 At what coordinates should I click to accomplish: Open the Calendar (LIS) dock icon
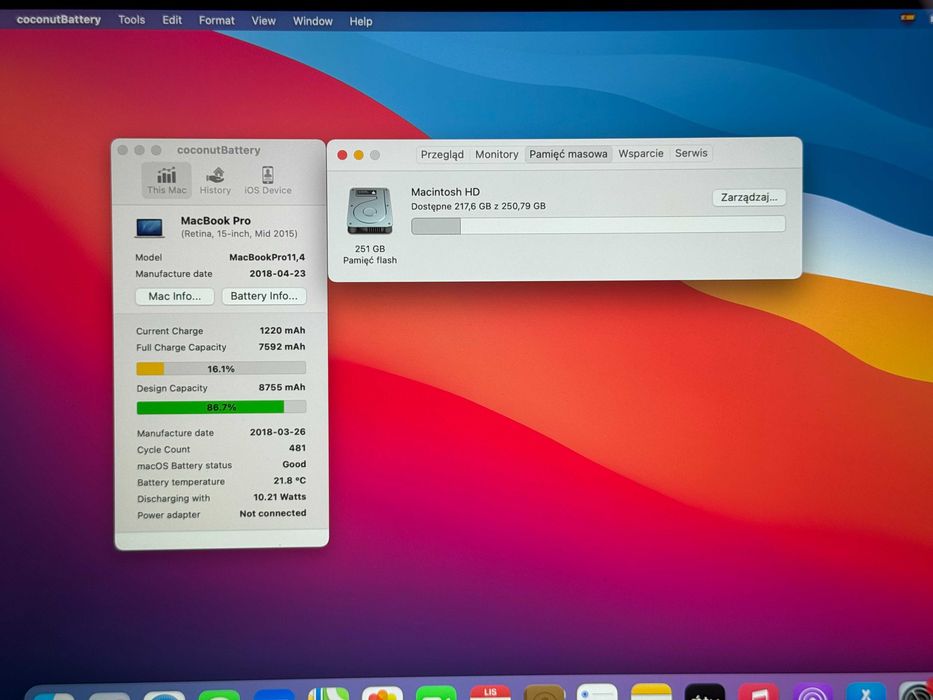tap(490, 692)
